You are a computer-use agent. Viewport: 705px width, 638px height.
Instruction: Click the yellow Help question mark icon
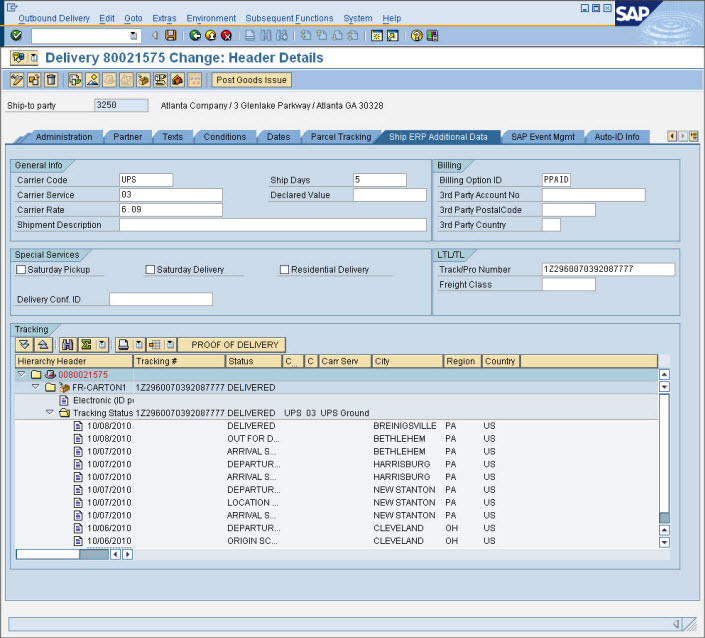pos(415,35)
